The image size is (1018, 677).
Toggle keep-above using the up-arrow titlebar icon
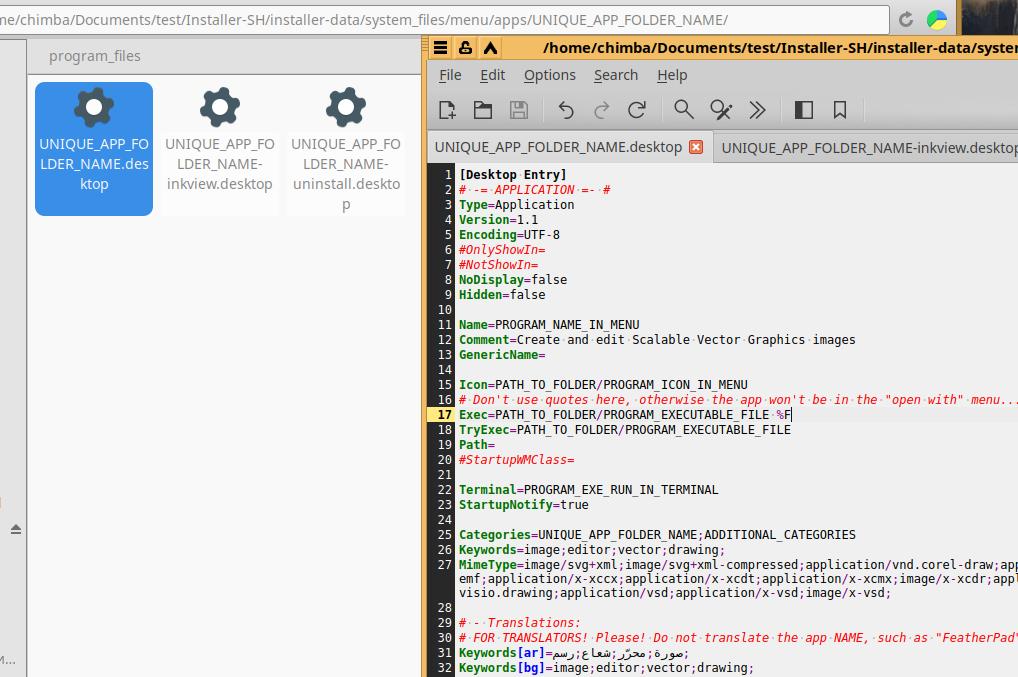point(490,47)
